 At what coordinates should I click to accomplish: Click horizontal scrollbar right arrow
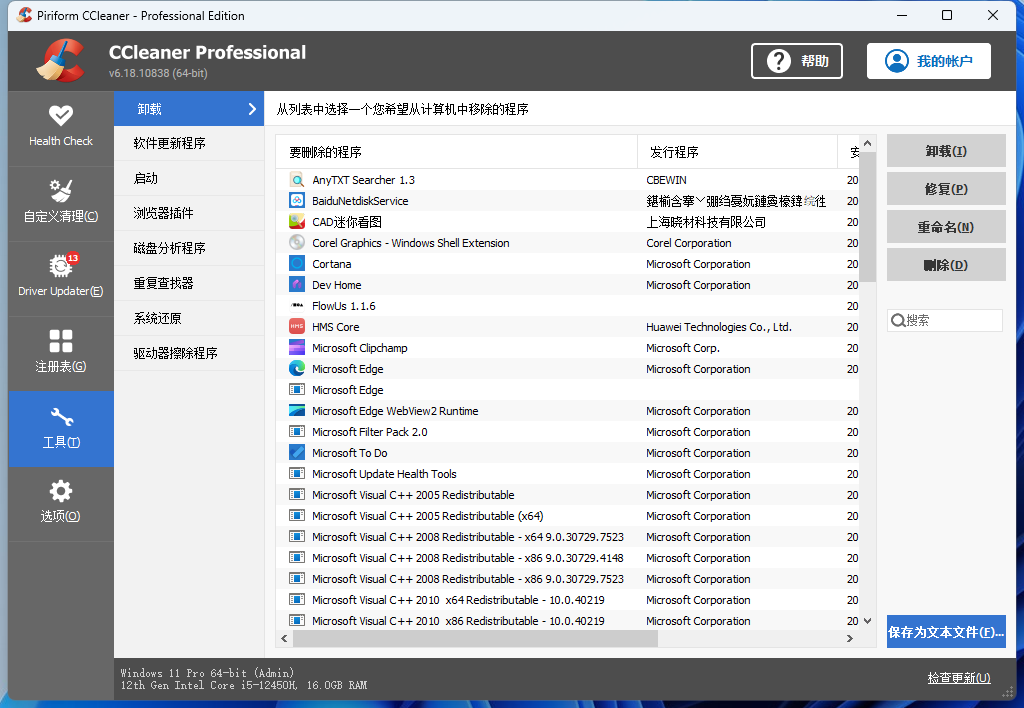tap(850, 638)
